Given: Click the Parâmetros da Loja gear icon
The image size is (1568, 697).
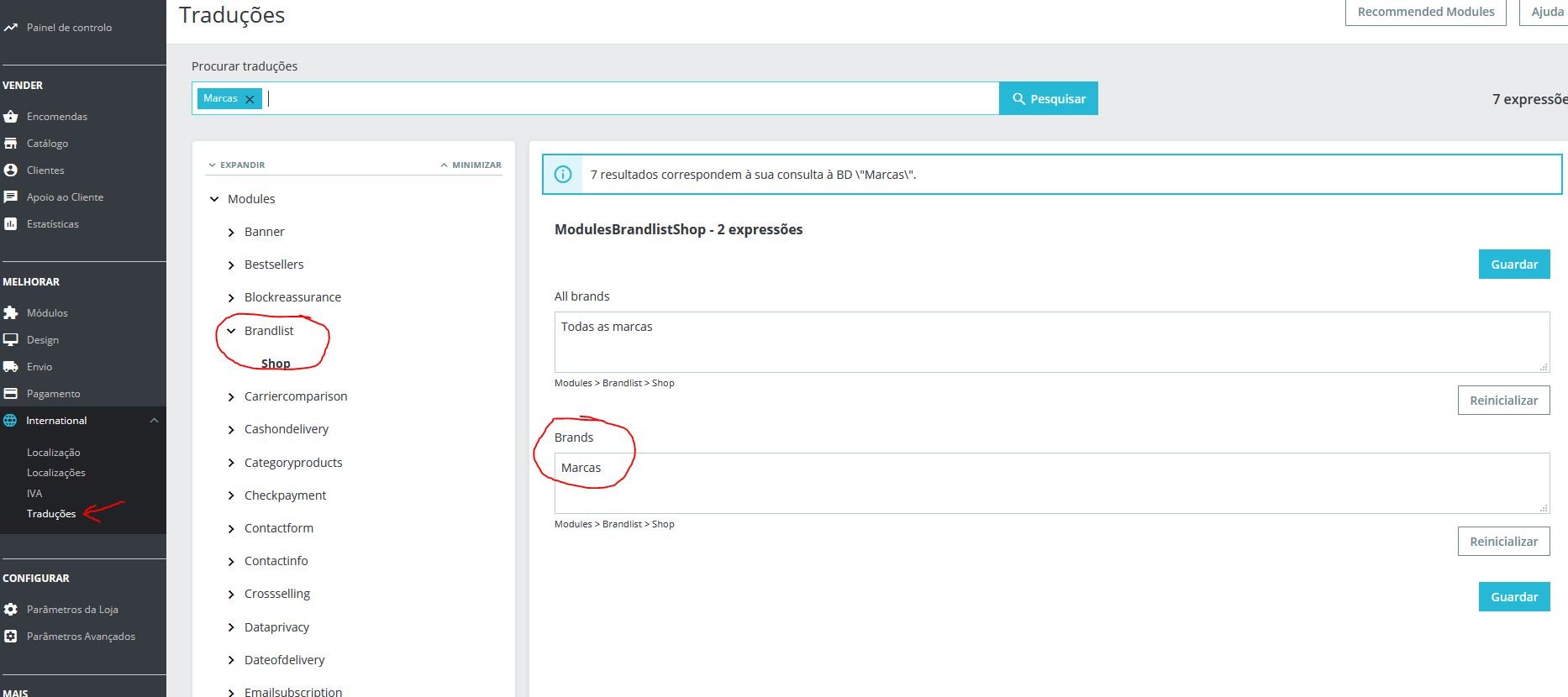Looking at the screenshot, I should [x=10, y=610].
